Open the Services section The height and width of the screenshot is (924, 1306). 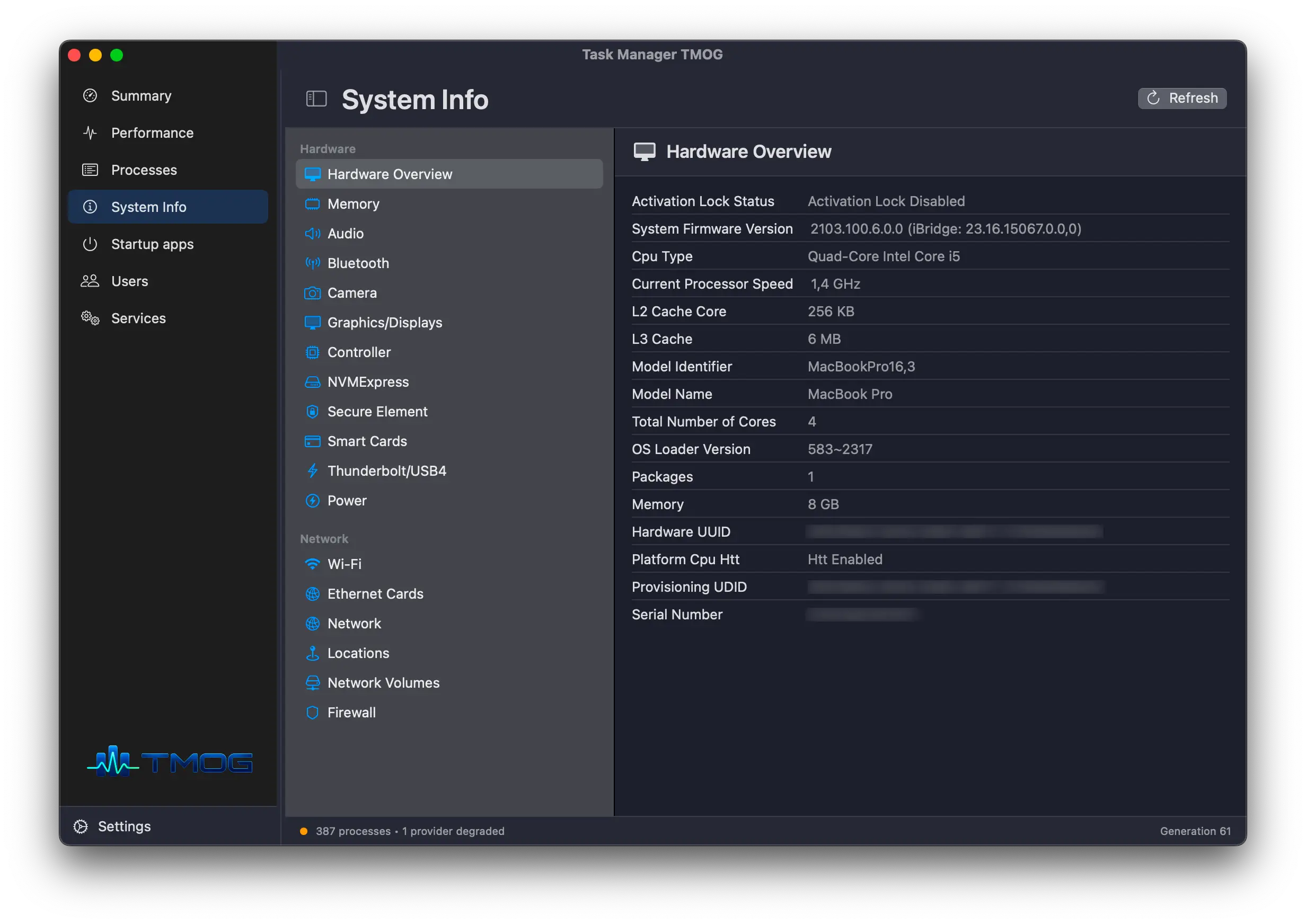pyautogui.click(x=168, y=318)
